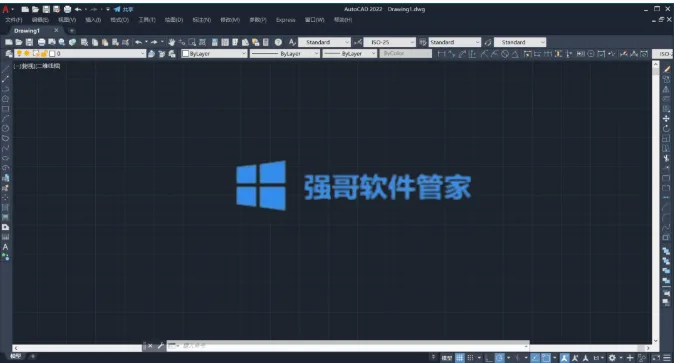Open the 格式(O) menu
This screenshot has width=674, height=363.
point(119,20)
